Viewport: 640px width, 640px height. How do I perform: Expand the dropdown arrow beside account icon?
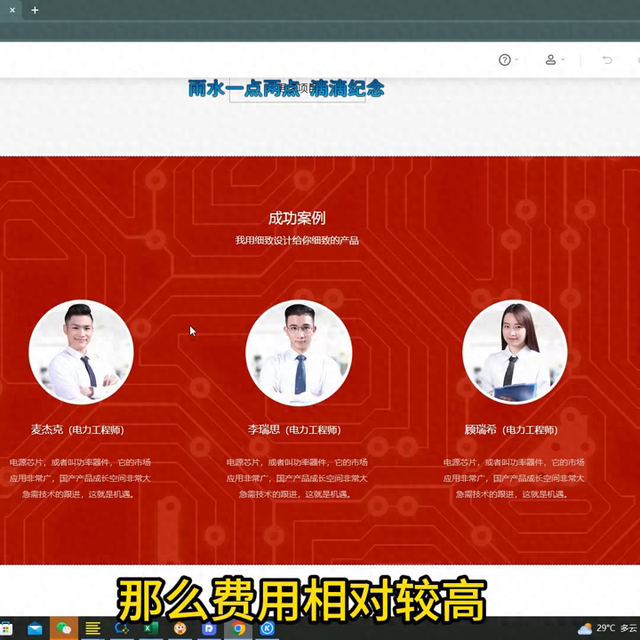[x=563, y=60]
